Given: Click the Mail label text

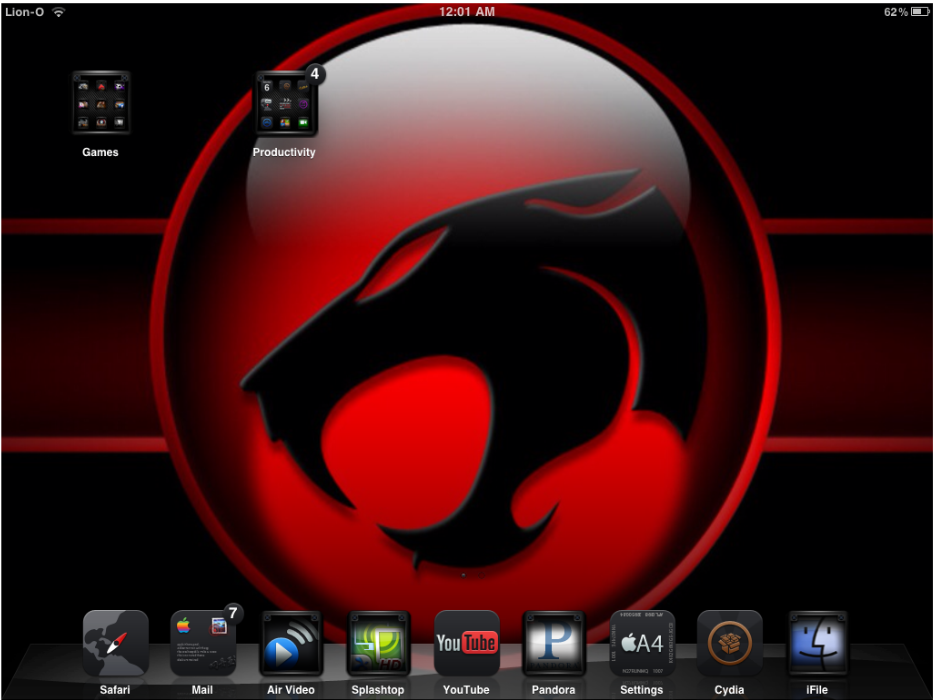Looking at the screenshot, I should pyautogui.click(x=202, y=689).
